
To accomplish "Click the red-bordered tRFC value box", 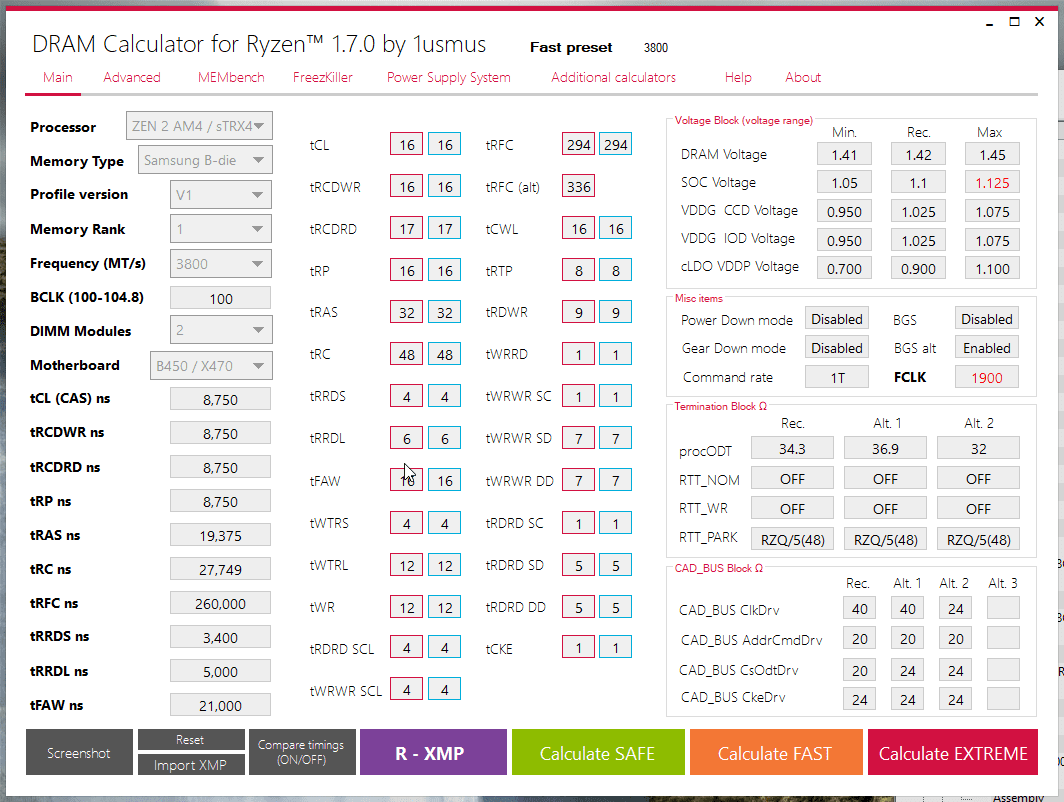I will tap(579, 145).
